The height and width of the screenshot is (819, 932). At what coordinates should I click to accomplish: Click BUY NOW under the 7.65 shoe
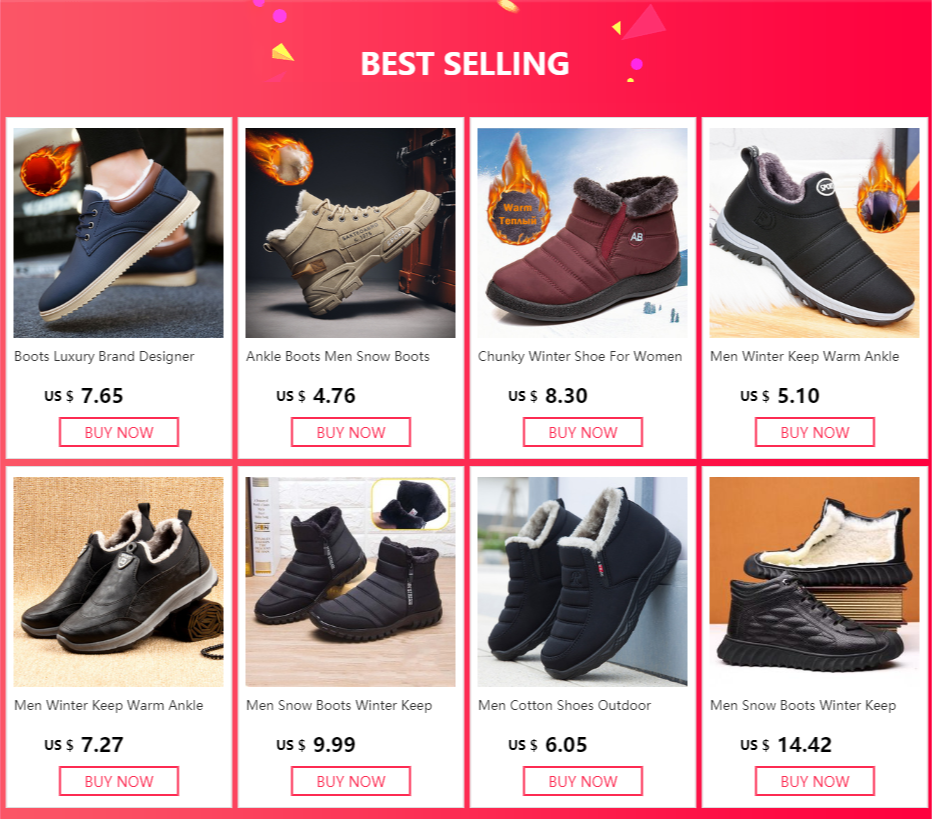(119, 432)
